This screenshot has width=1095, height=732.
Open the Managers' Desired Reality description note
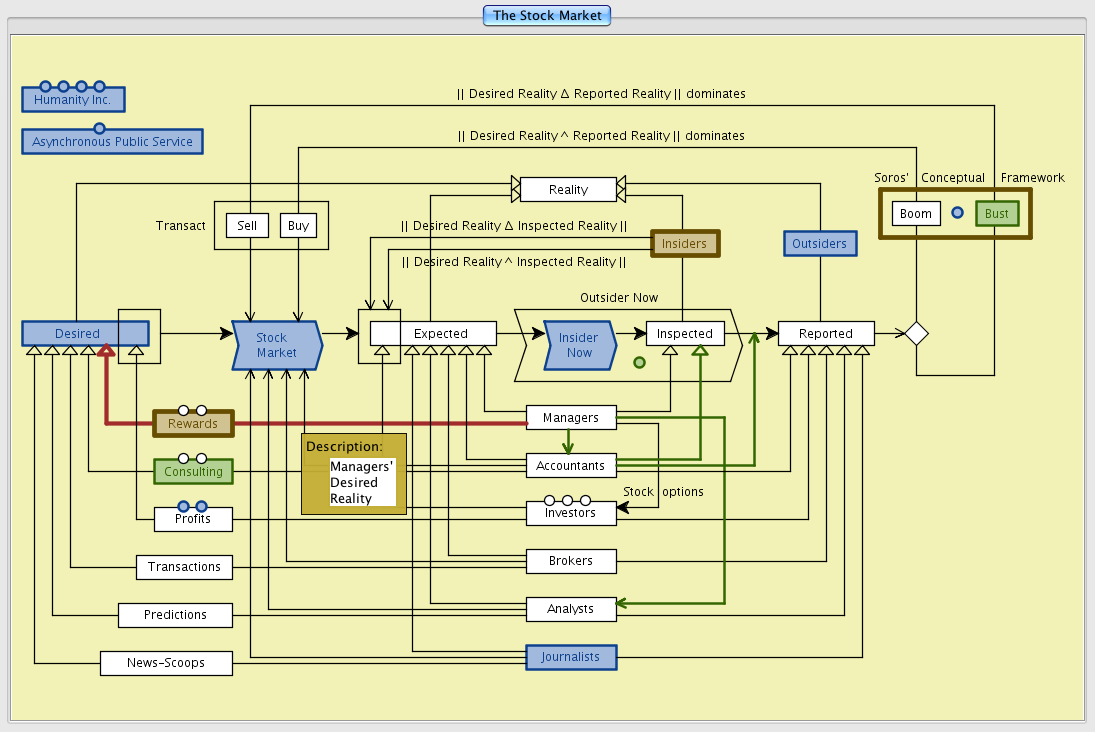[x=354, y=474]
